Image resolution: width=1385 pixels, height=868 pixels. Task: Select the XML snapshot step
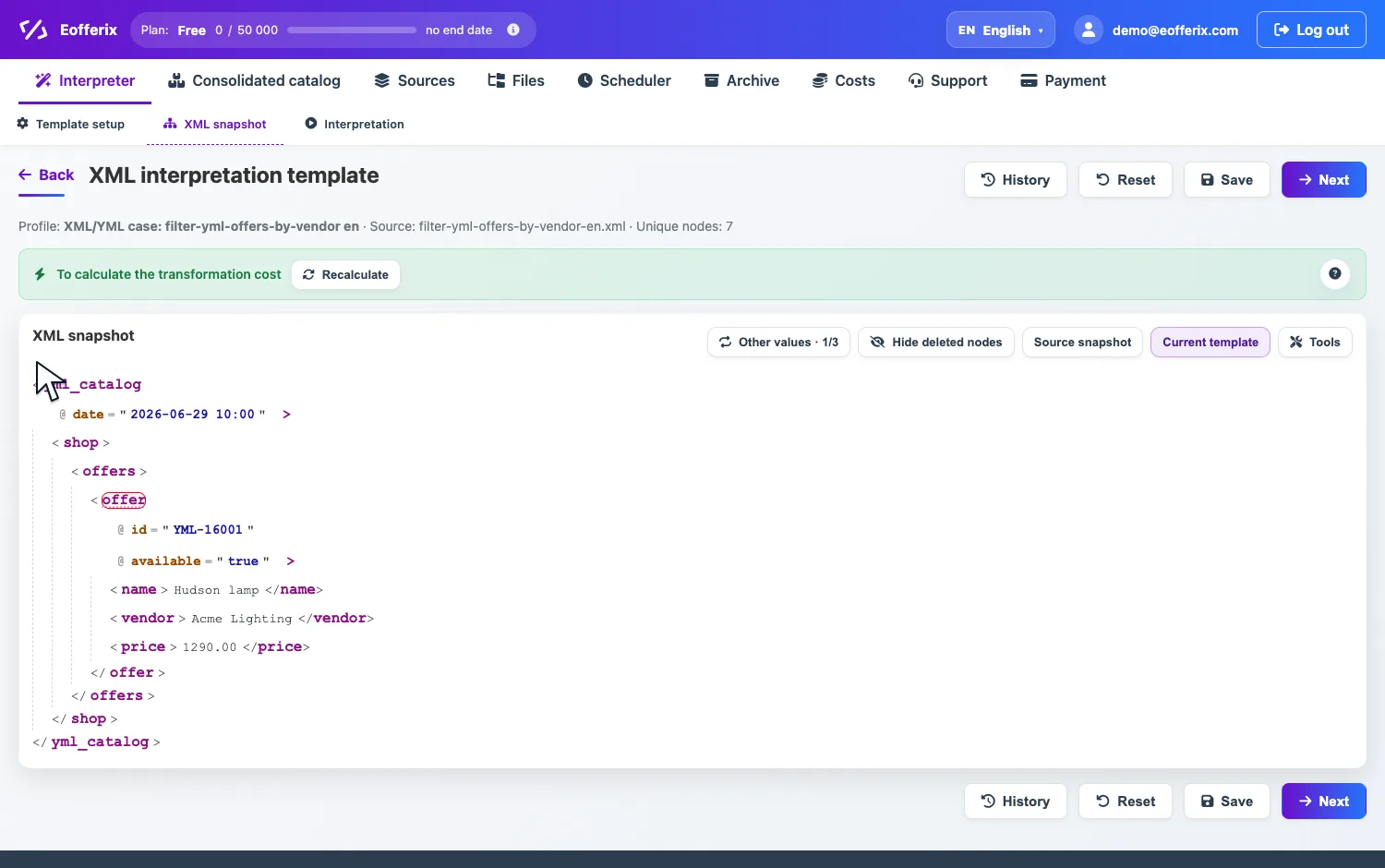click(214, 124)
